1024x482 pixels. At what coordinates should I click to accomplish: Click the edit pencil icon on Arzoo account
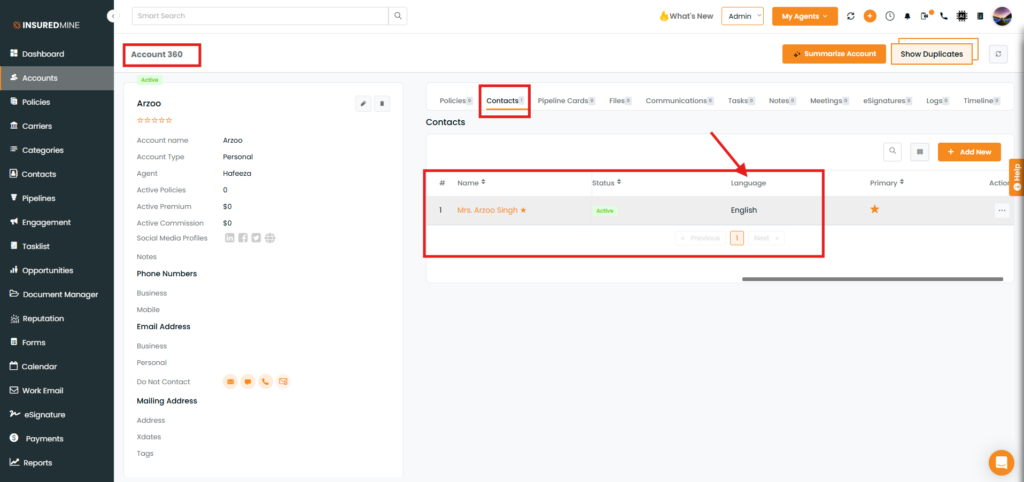[x=364, y=103]
